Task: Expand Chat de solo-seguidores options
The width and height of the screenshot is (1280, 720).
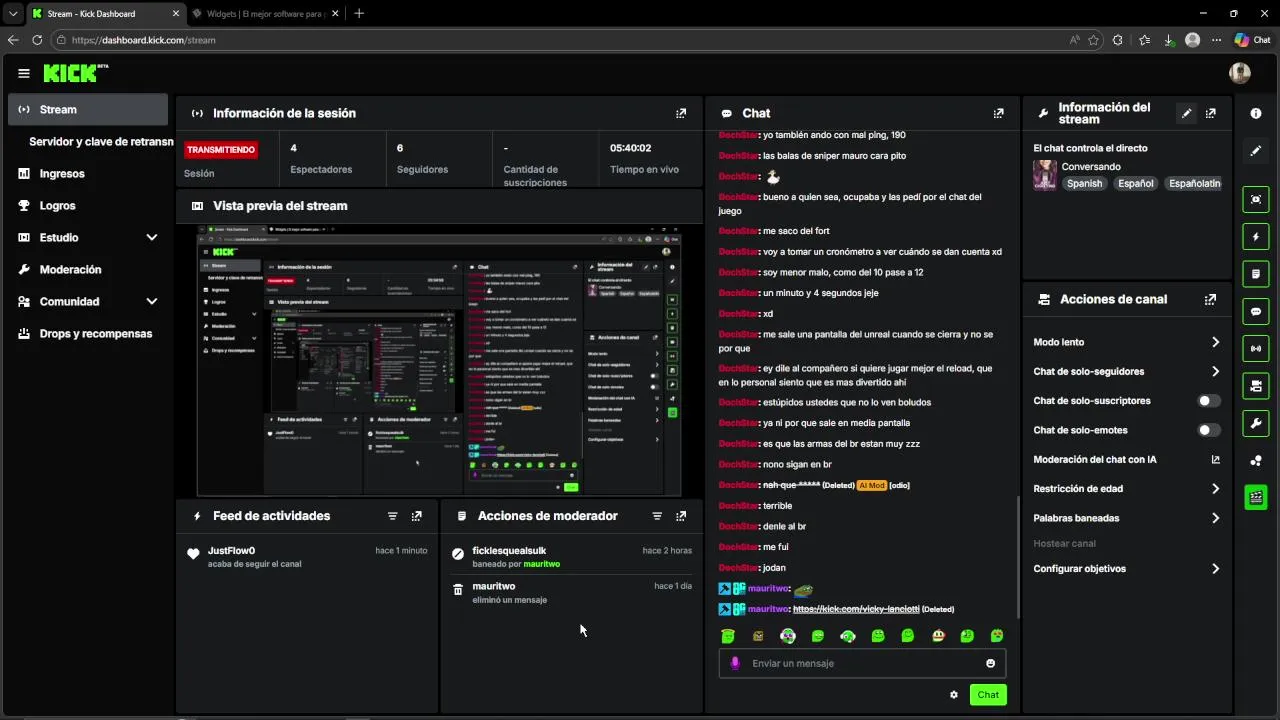Action: 1215,372
